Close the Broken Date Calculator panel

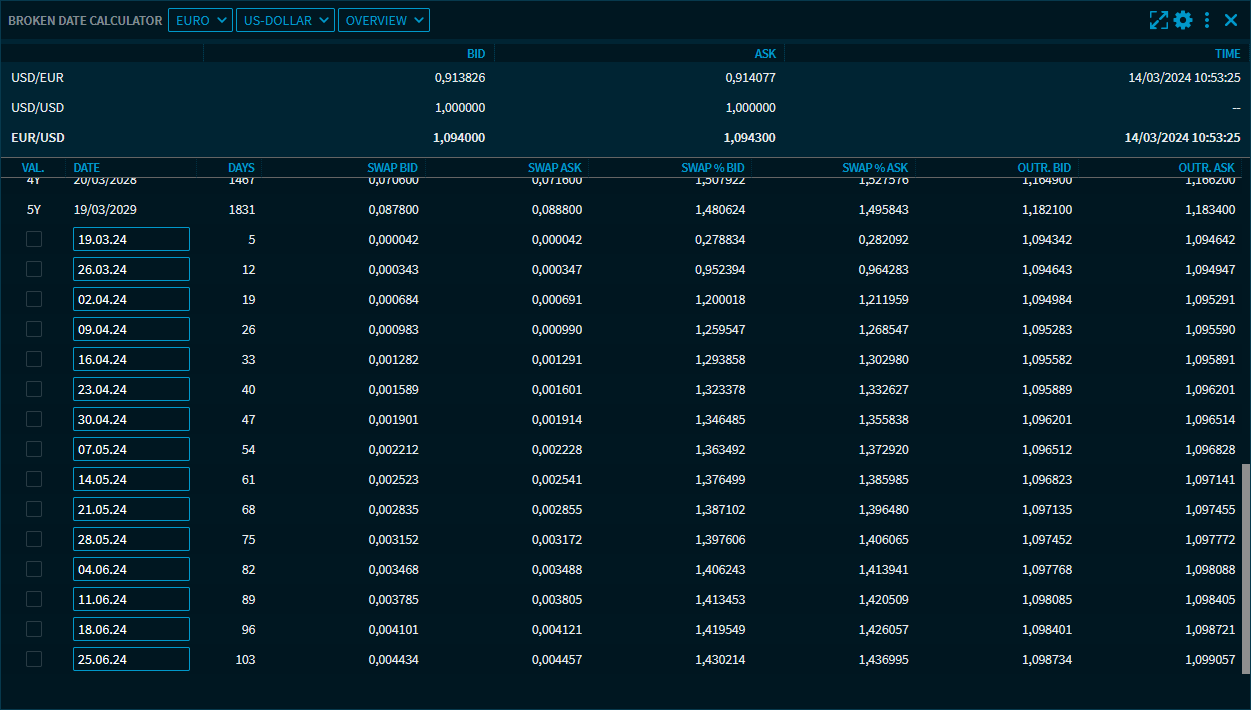coord(1231,20)
